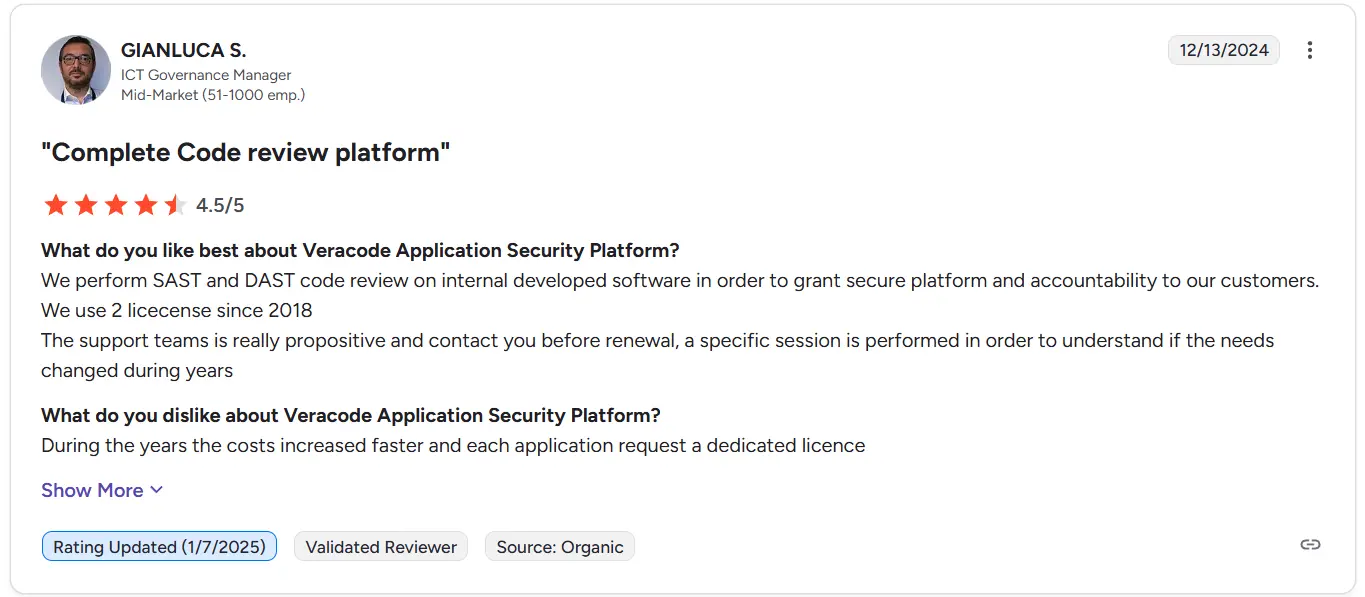Image resolution: width=1365 pixels, height=597 pixels.
Task: Click the Source: Organic badge
Action: [560, 547]
